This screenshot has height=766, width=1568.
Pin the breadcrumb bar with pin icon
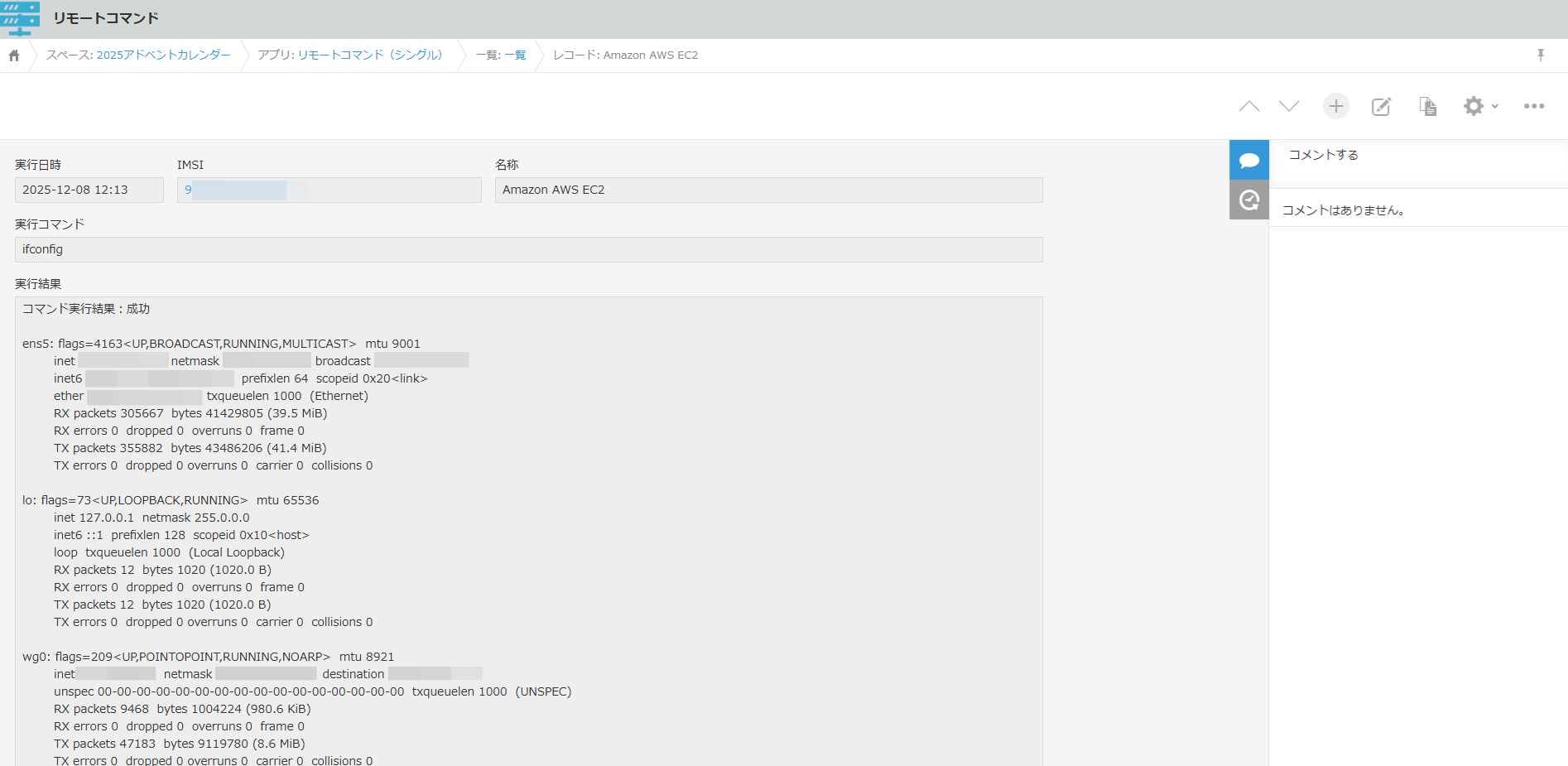coord(1541,55)
